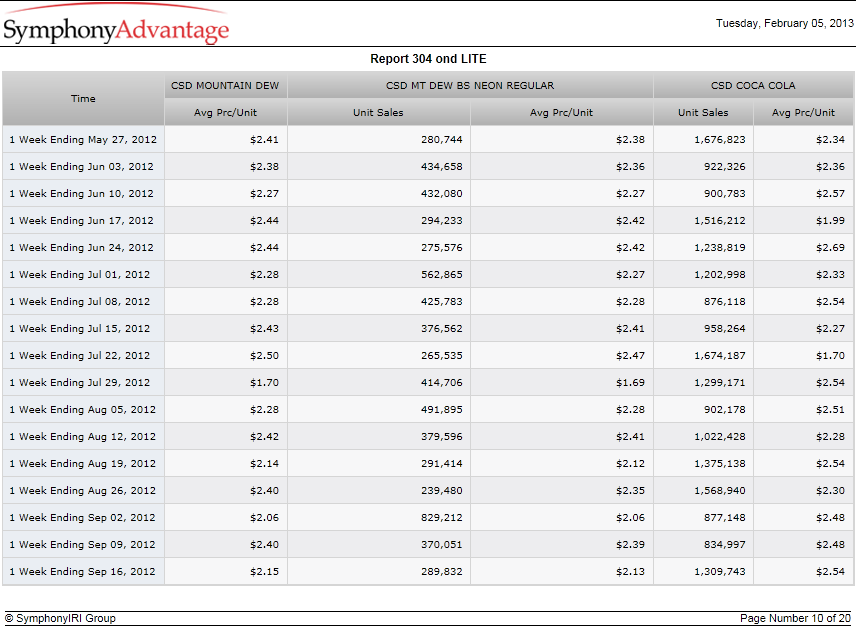Click 'Unit Sales' under CSD COCA COLA
Screen dimensions: 856x631
pos(703,112)
